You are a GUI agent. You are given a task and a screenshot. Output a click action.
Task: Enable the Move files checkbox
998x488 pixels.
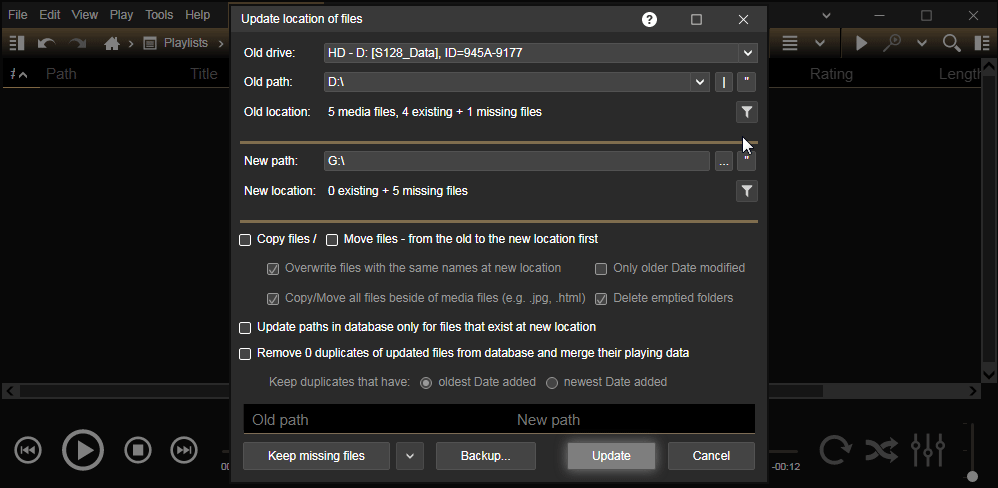(332, 240)
